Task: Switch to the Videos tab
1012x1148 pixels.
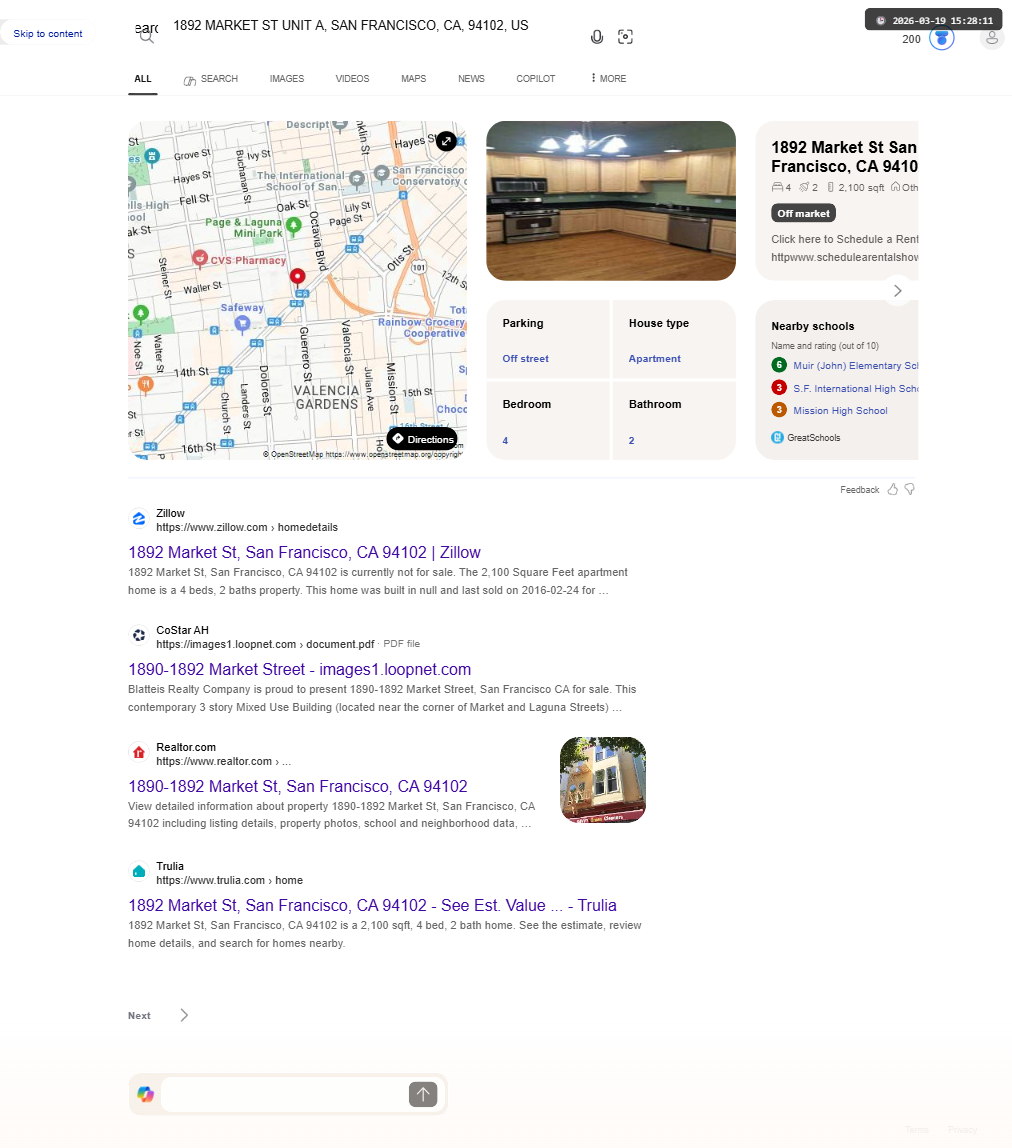Action: pos(352,78)
